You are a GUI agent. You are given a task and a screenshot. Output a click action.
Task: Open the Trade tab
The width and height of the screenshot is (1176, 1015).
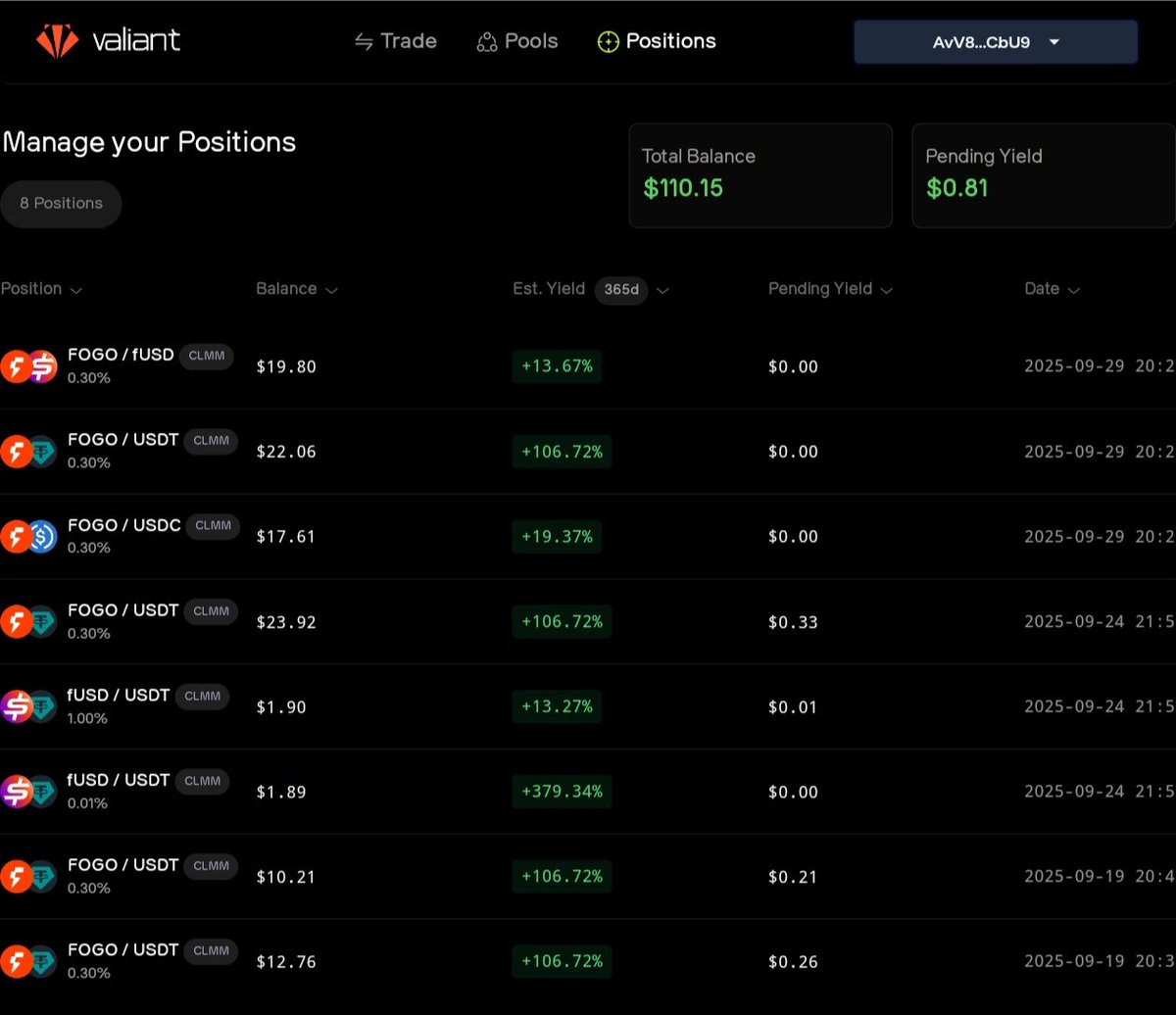(x=395, y=41)
